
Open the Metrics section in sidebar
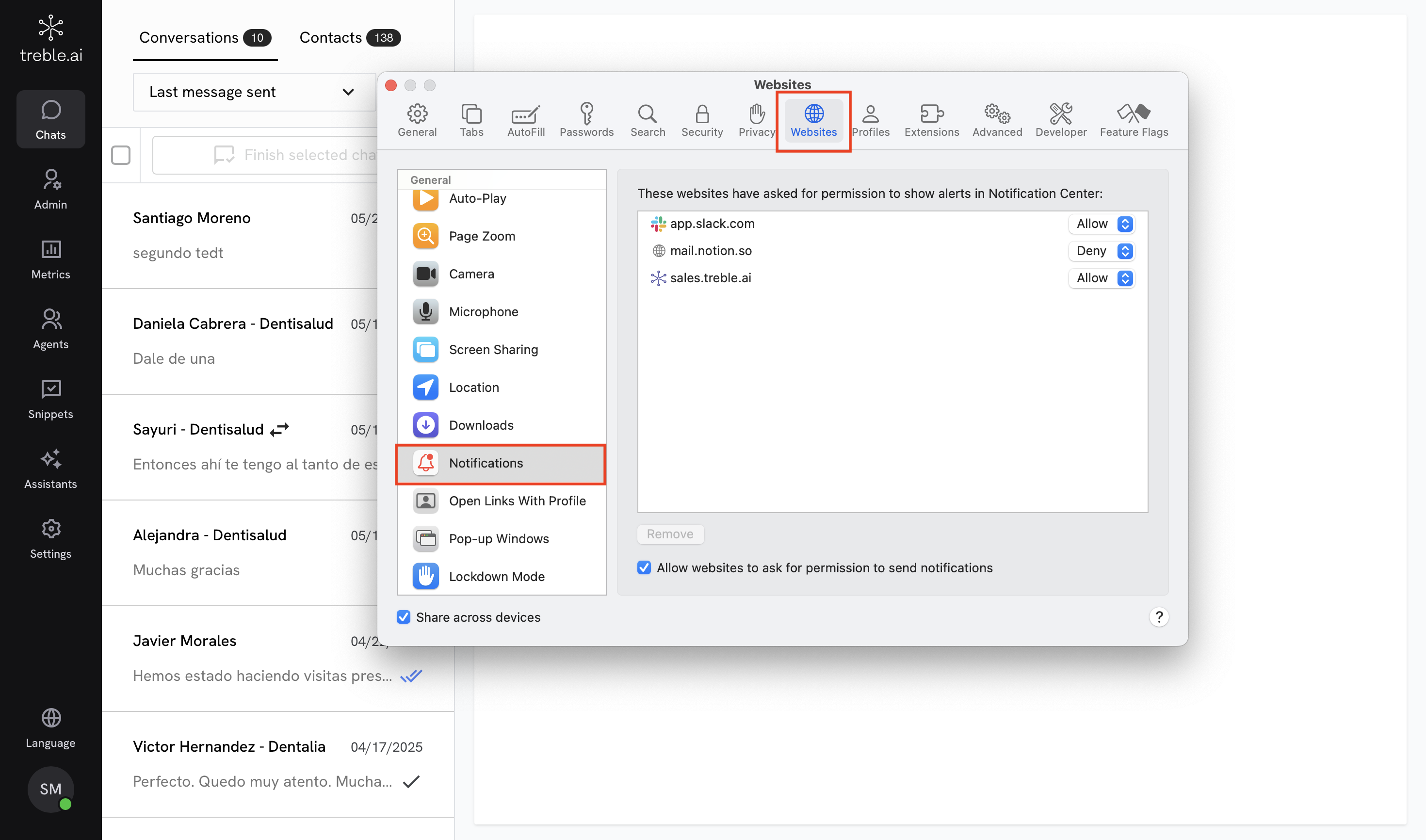click(50, 259)
